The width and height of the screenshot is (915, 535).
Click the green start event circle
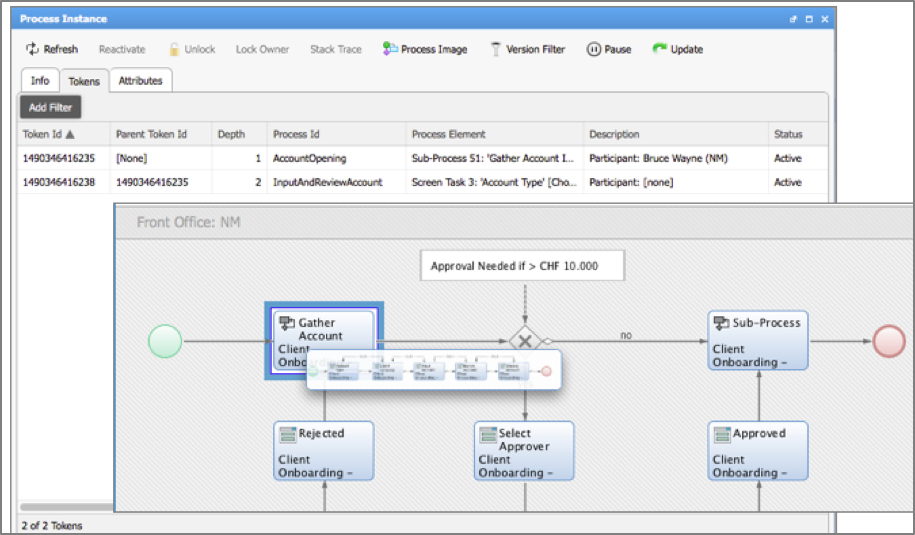tap(165, 341)
